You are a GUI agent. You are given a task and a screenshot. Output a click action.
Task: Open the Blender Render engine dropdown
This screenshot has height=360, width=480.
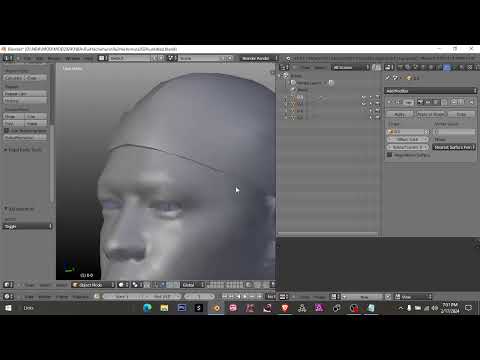tap(259, 58)
